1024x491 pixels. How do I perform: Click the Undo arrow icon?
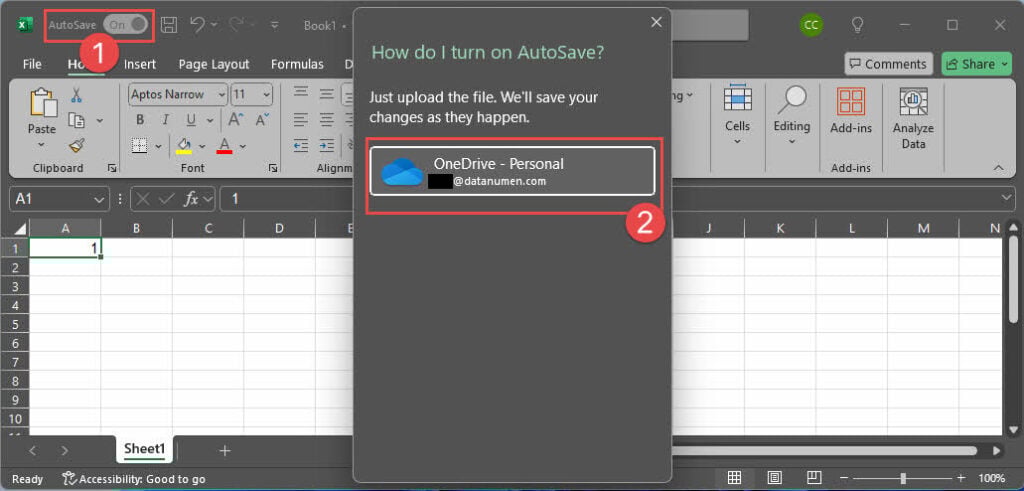[198, 24]
